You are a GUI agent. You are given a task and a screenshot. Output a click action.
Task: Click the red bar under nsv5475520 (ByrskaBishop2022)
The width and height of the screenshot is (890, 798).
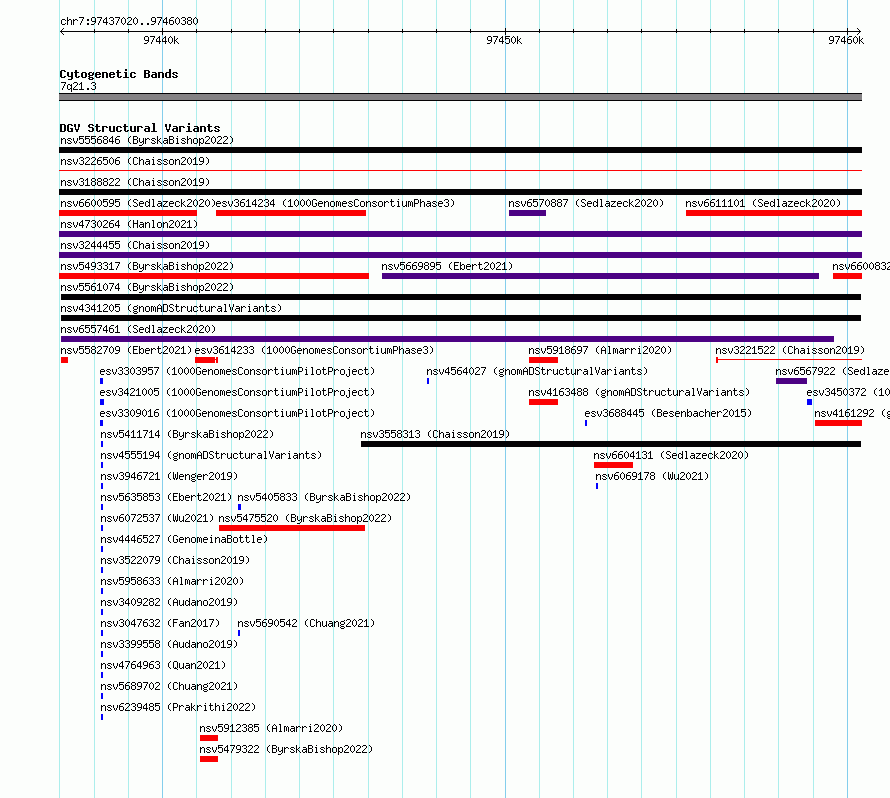(x=292, y=528)
